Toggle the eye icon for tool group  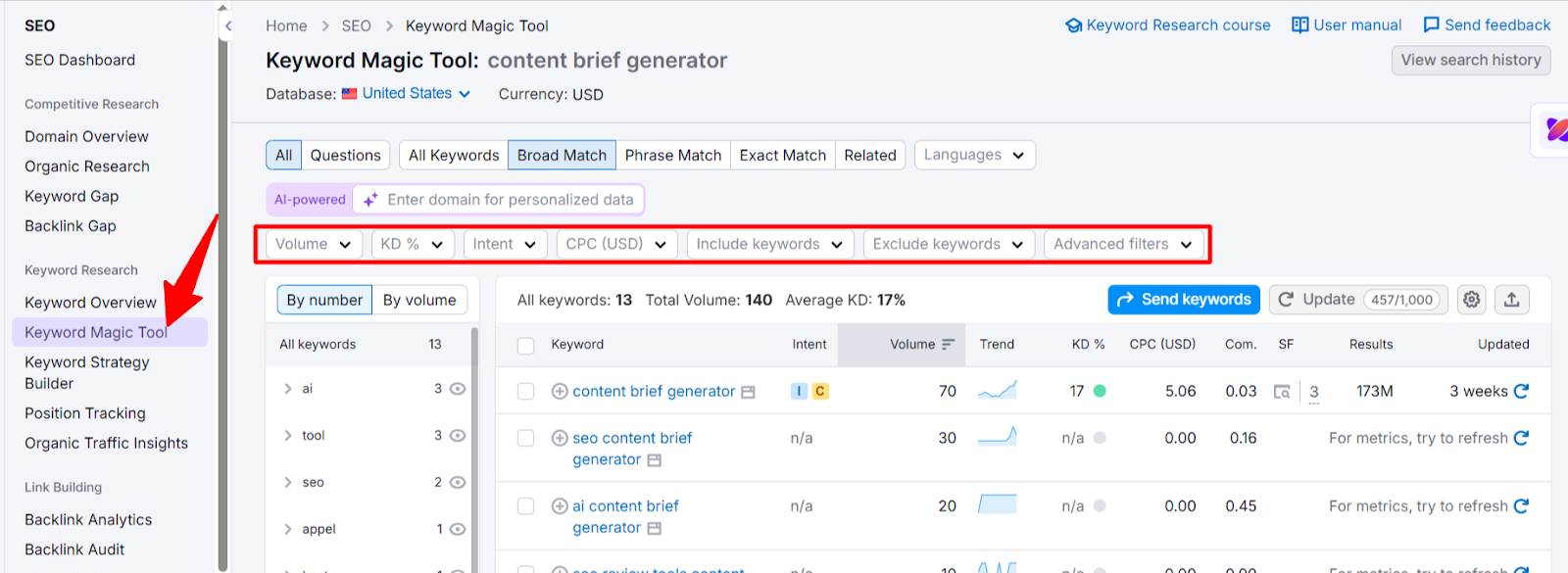click(x=458, y=436)
